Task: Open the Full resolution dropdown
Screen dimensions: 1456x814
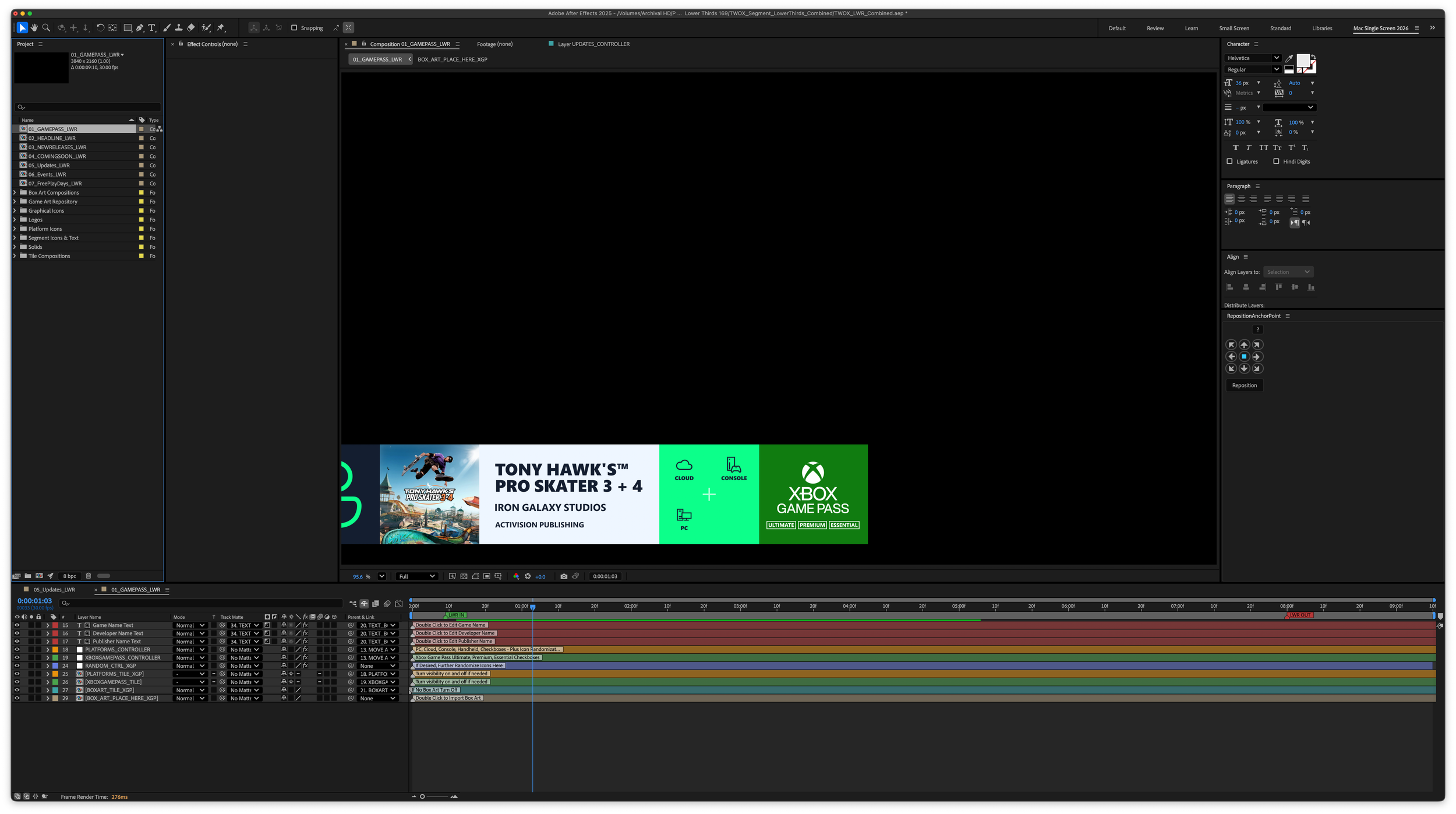Action: coord(416,576)
